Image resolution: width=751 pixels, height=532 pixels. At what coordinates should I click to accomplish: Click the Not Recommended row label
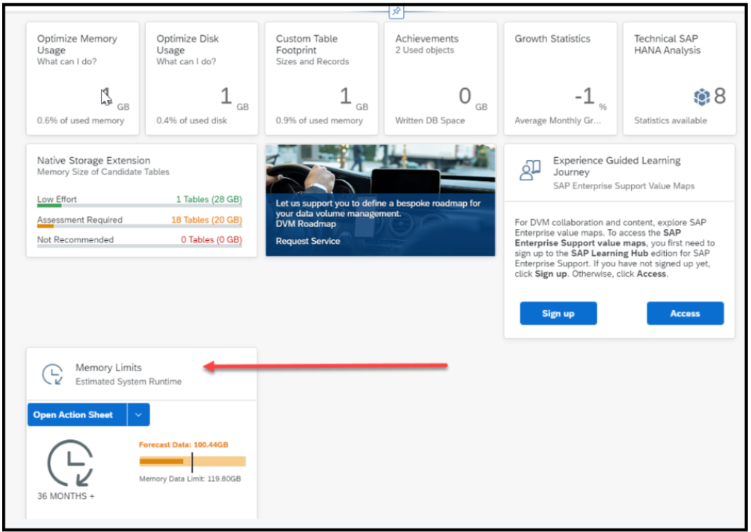tap(75, 239)
